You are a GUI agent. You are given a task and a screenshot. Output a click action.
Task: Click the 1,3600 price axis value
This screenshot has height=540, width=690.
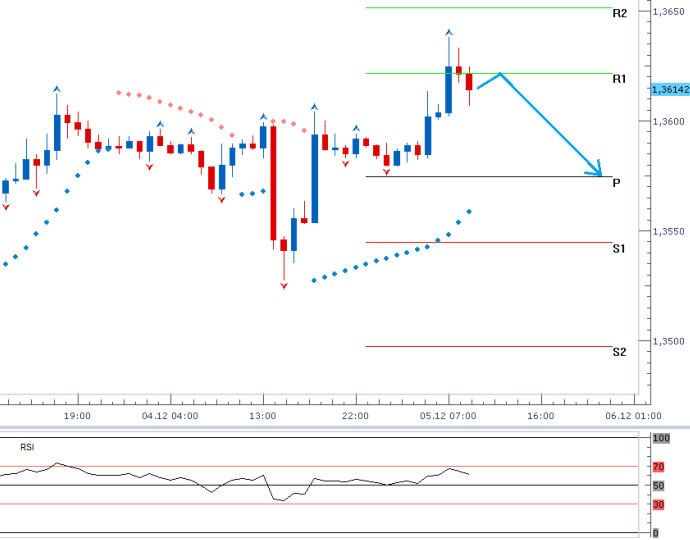[668, 121]
